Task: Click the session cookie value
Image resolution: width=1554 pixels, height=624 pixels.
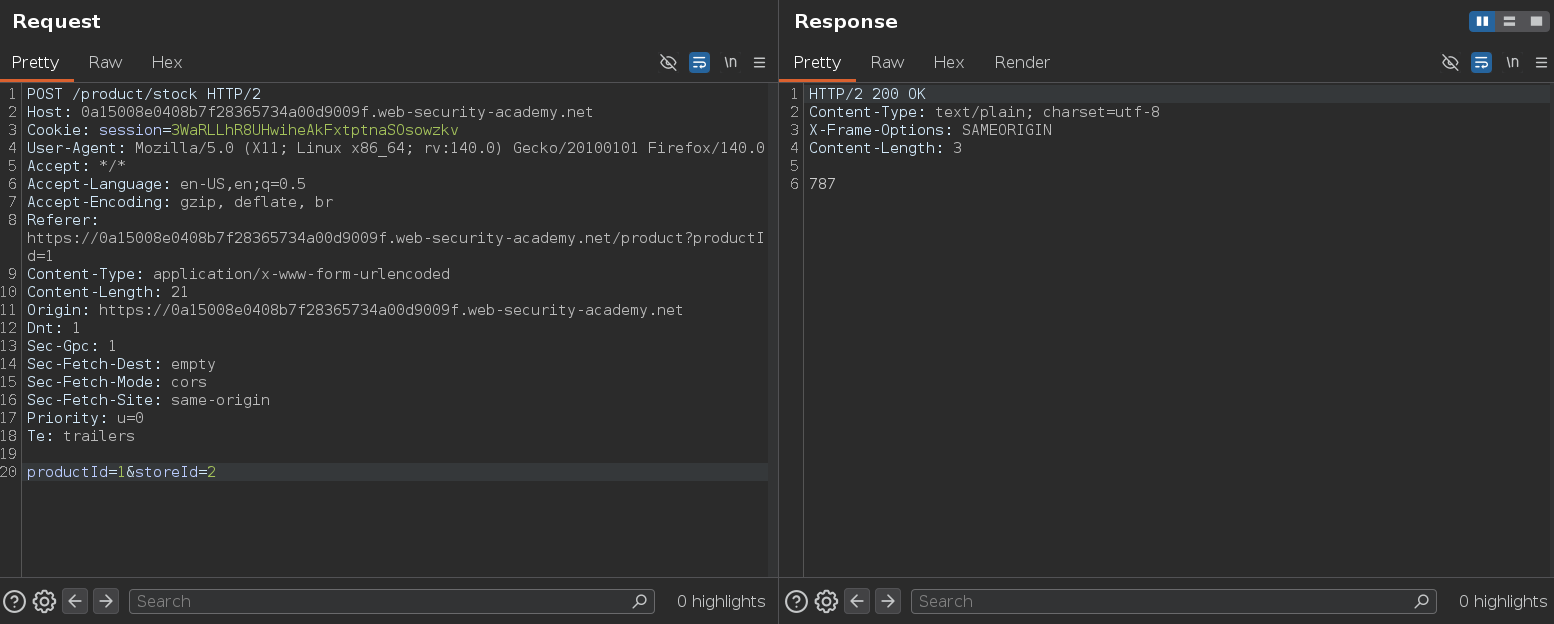Action: 315,130
